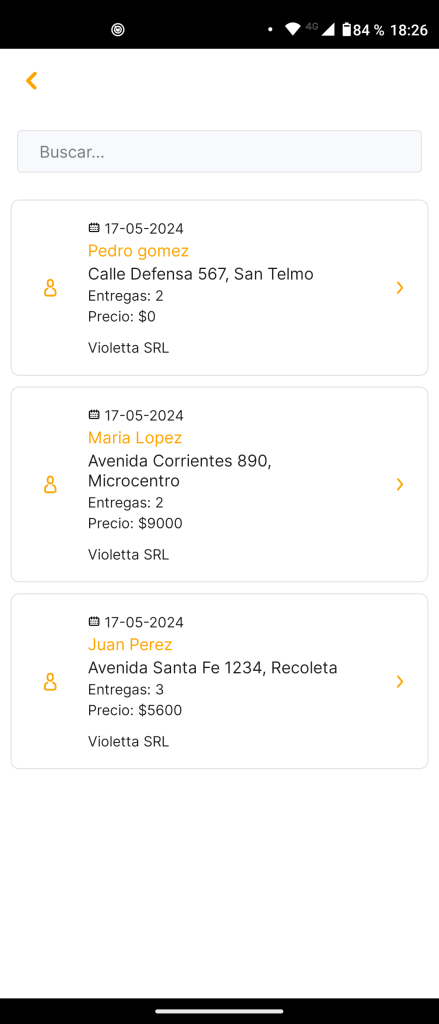Screen dimensions: 439x1024
Task: Click the person icon beside Juan Perez
Action: 50,682
